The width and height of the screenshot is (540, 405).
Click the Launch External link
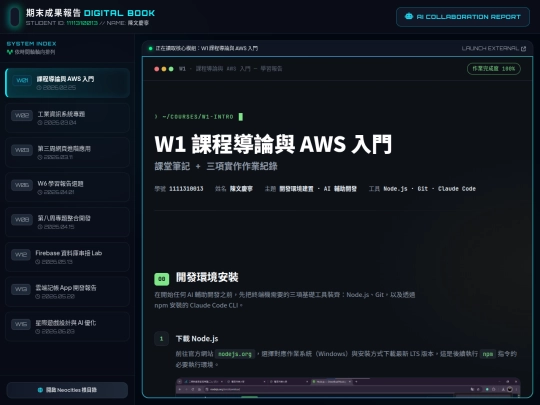point(494,49)
